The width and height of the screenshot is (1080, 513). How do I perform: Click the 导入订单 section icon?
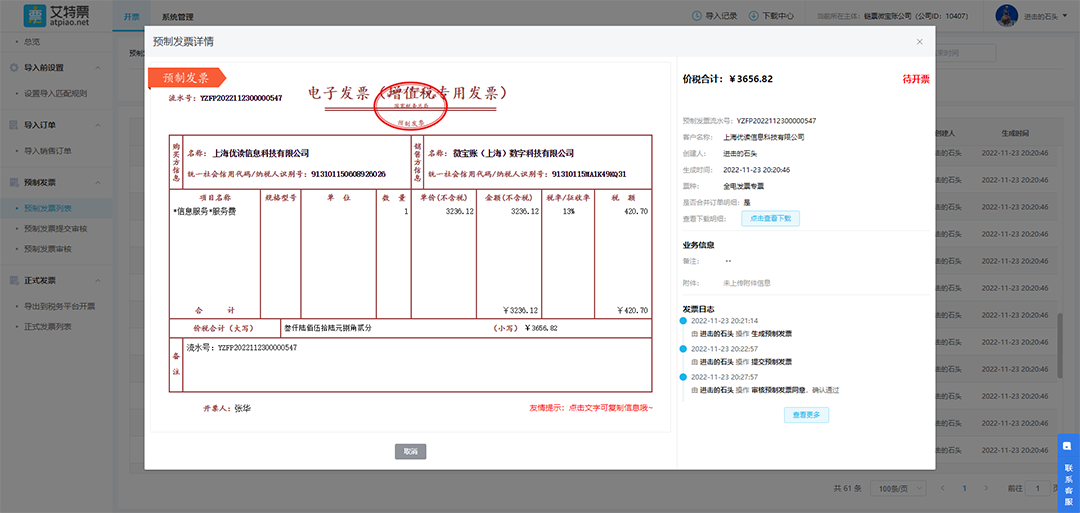tap(14, 125)
